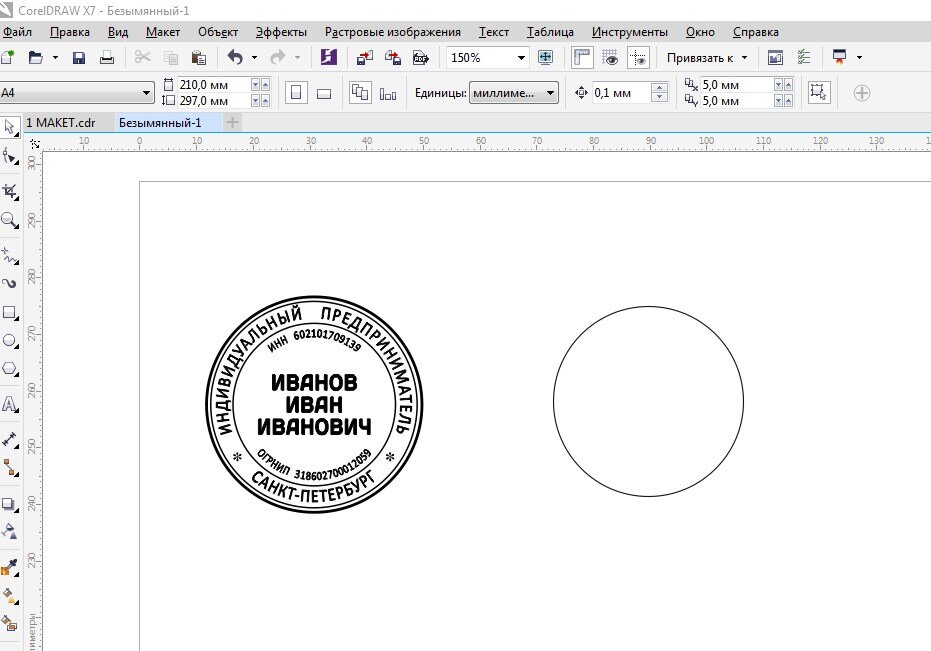
Task: Open the File menu
Action: 17,32
